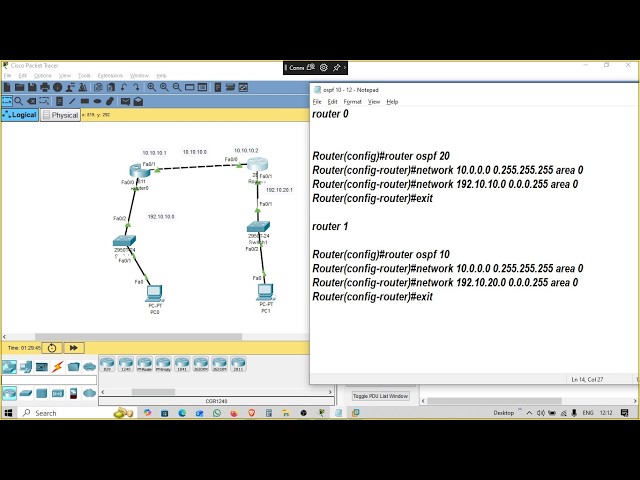Click the connection bar pin icon
Screen dimensions: 640x480
pos(336,67)
